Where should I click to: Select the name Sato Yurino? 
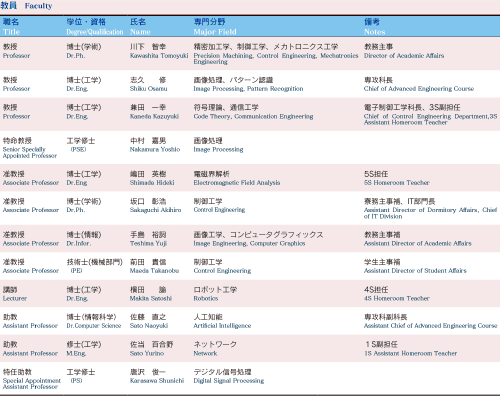(147, 353)
